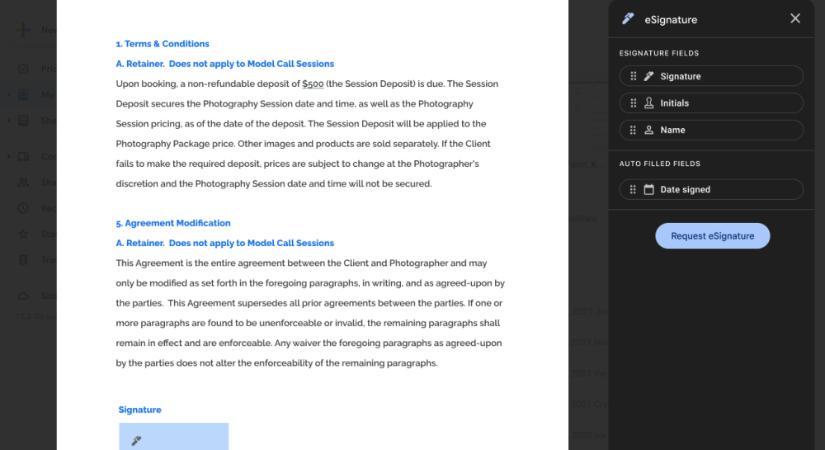The width and height of the screenshot is (825, 450).
Task: Grab the drag handle of the Initials field
Action: (x=633, y=103)
